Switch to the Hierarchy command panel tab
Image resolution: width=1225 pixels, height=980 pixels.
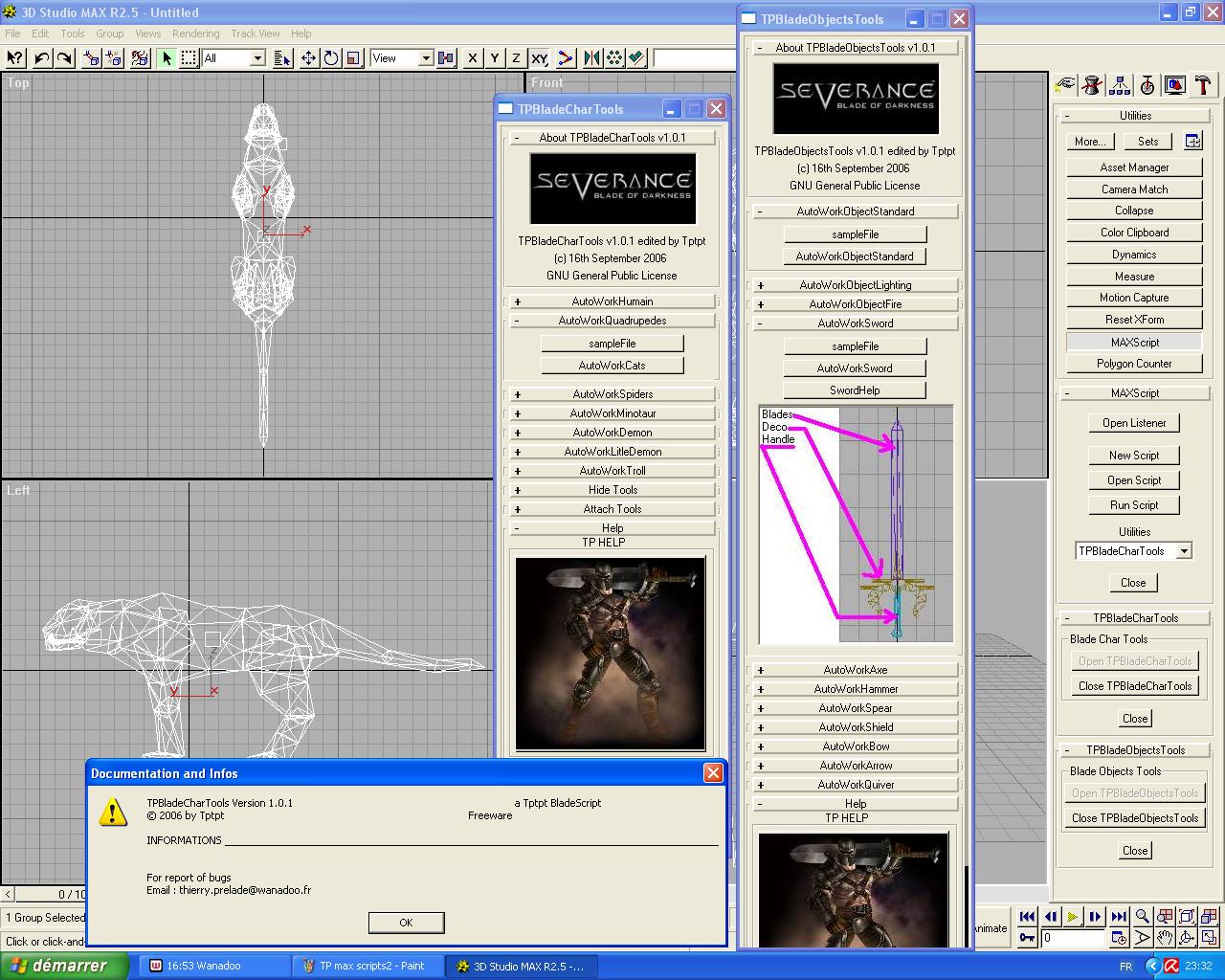[1120, 86]
